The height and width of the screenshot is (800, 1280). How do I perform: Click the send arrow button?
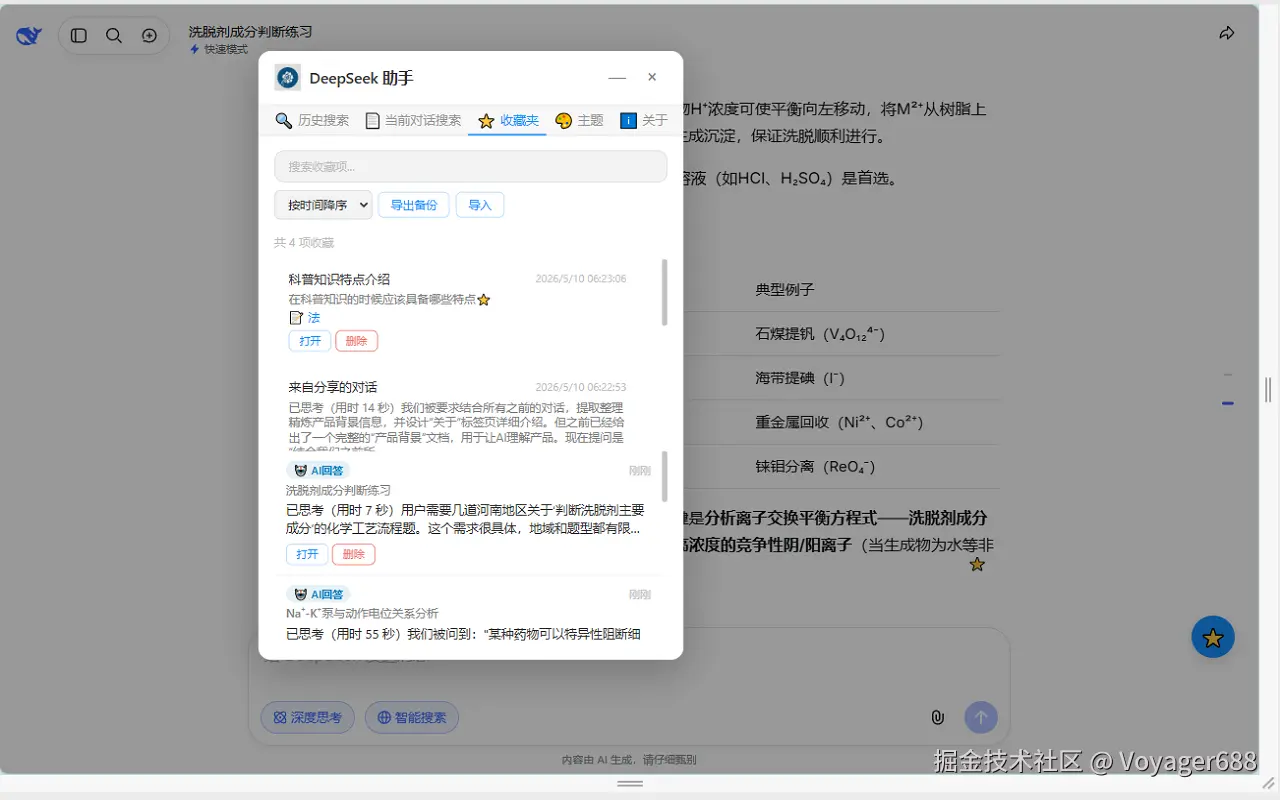[x=981, y=717]
